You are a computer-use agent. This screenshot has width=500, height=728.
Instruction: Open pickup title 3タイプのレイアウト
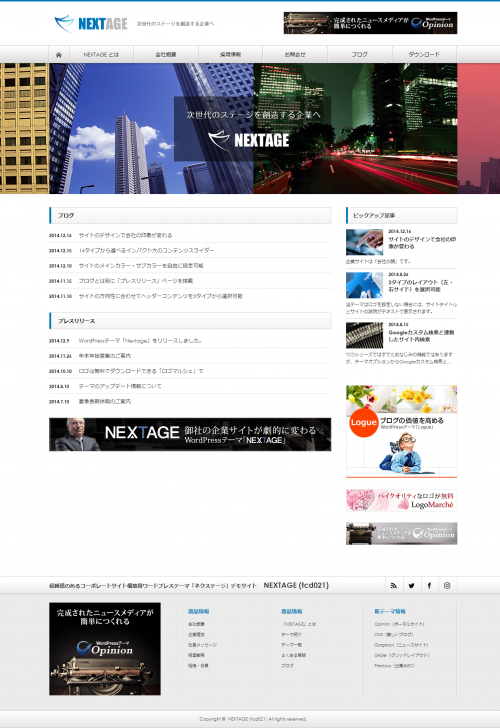point(421,286)
